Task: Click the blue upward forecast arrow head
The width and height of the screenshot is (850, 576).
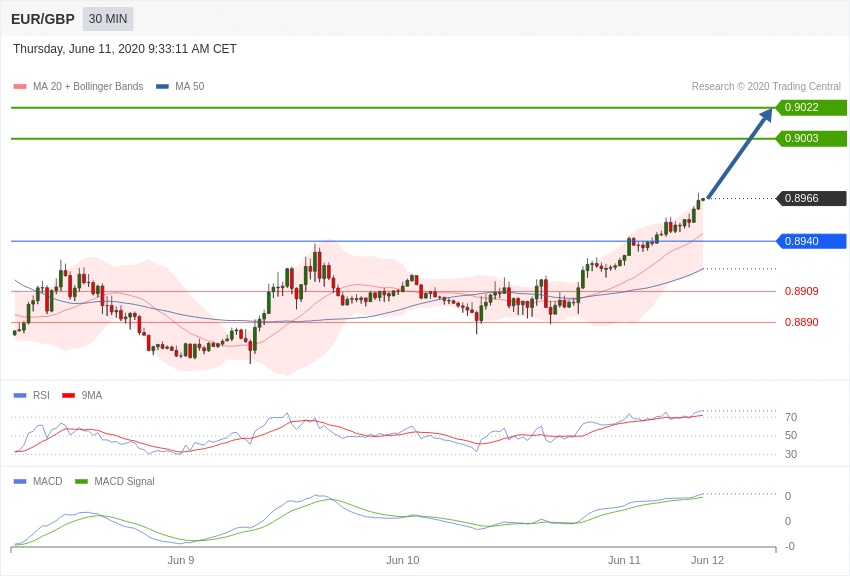Action: pos(766,115)
